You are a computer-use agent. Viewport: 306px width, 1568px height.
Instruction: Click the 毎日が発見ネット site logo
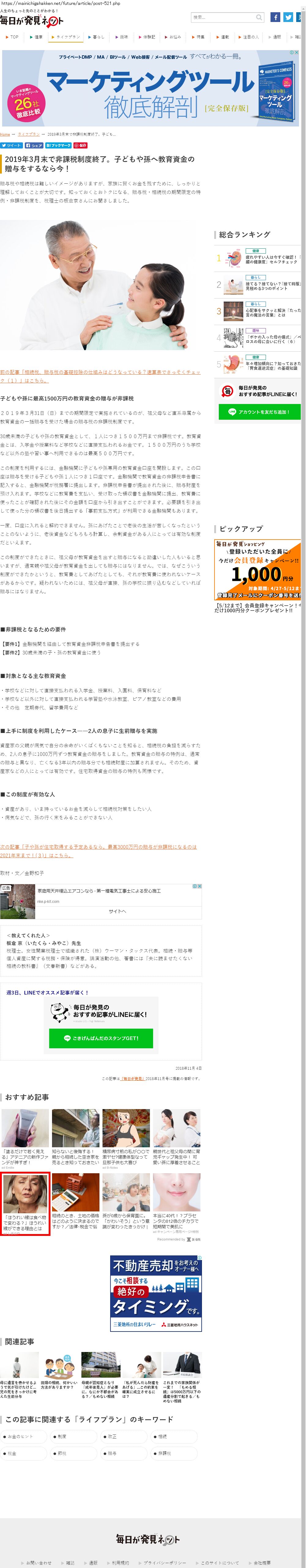pos(32,21)
